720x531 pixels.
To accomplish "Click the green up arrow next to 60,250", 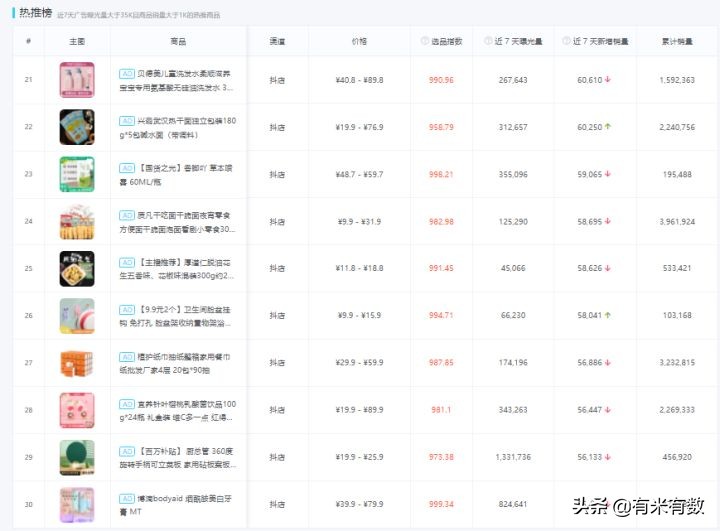I will (608, 126).
